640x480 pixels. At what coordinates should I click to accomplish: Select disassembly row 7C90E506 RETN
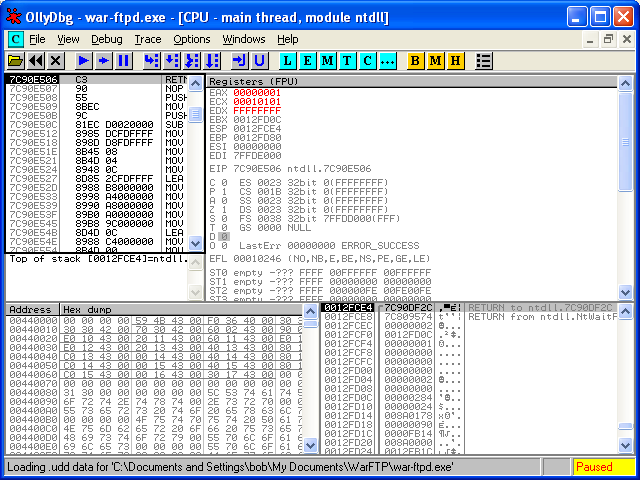tap(97, 79)
